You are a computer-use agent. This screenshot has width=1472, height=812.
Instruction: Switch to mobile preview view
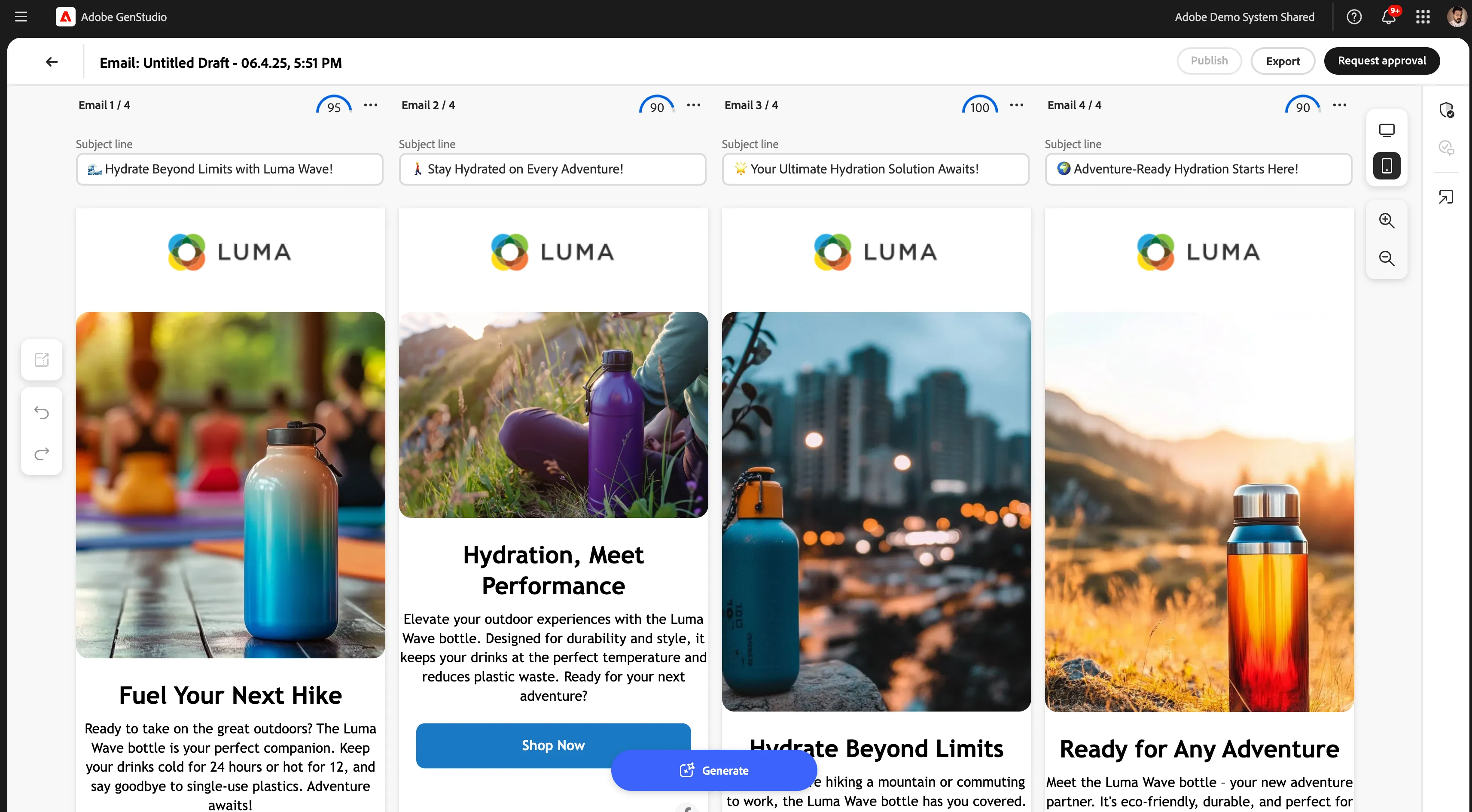[x=1386, y=166]
